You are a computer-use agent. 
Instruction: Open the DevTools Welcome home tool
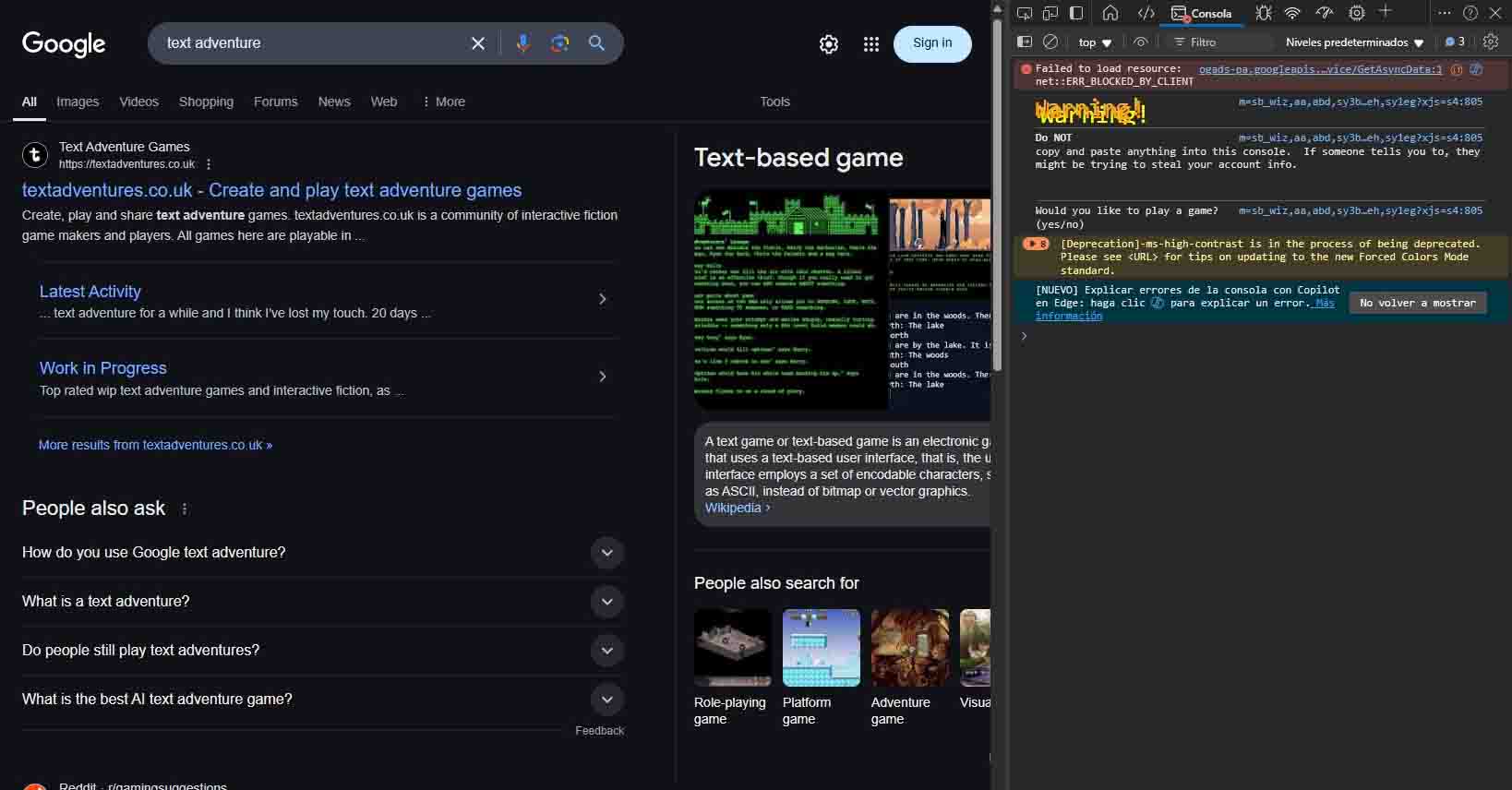pyautogui.click(x=1110, y=13)
